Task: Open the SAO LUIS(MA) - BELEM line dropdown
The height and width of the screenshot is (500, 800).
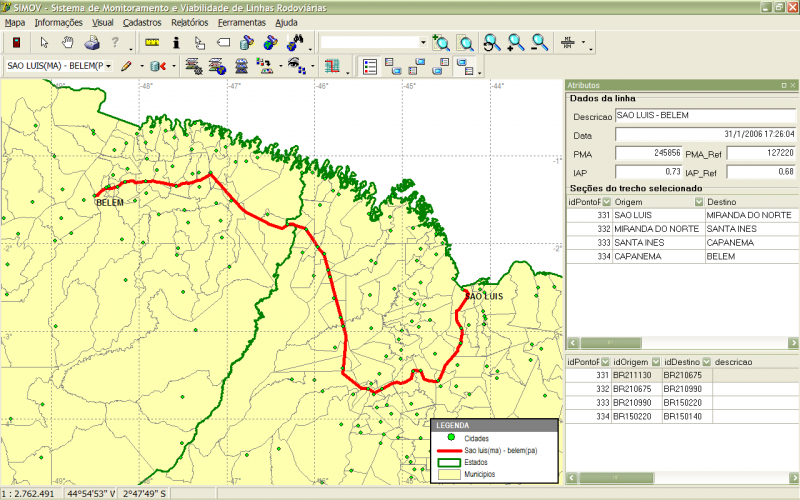Action: (107, 67)
